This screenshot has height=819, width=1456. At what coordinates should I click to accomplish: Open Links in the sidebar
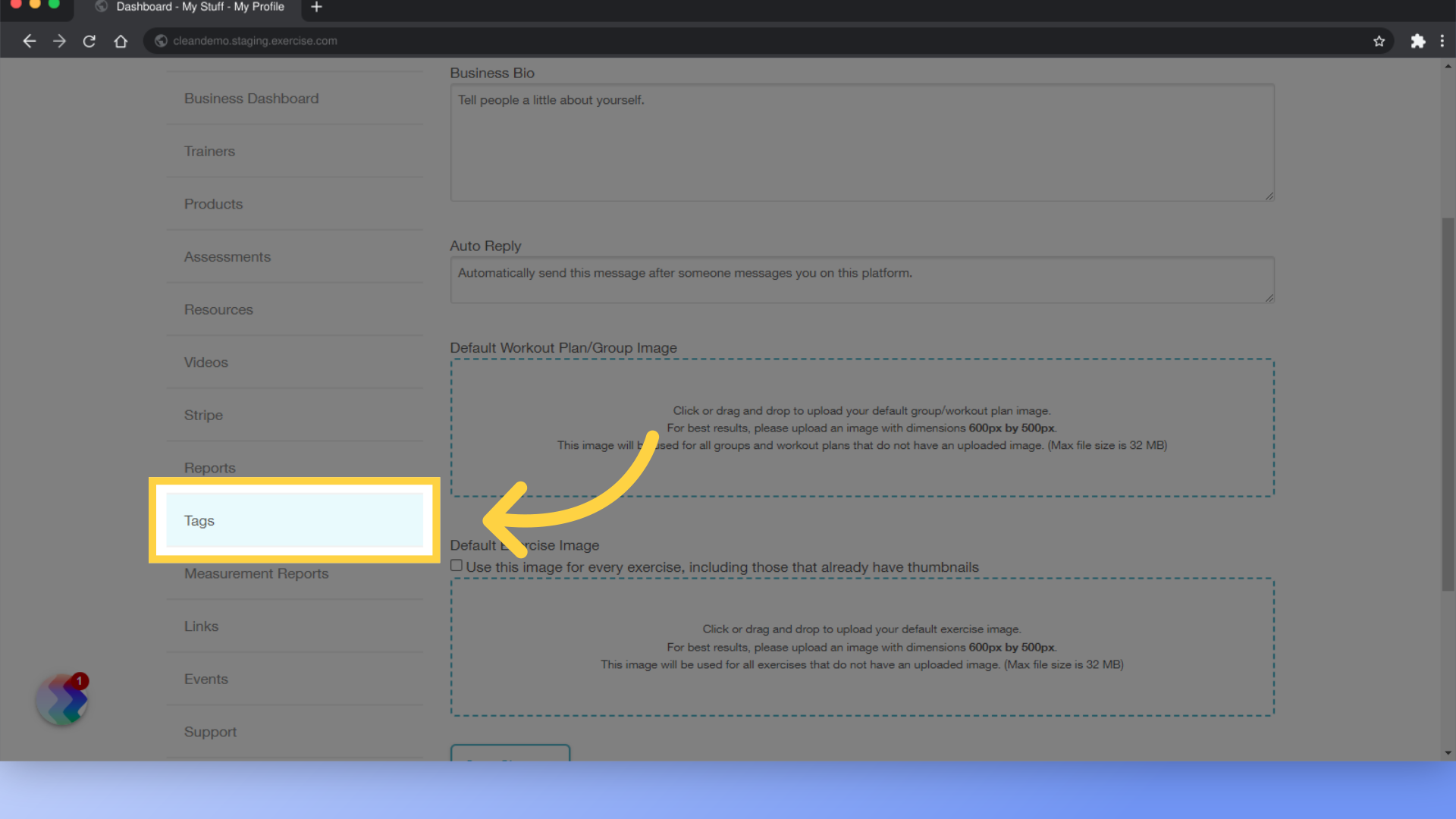tap(295, 626)
